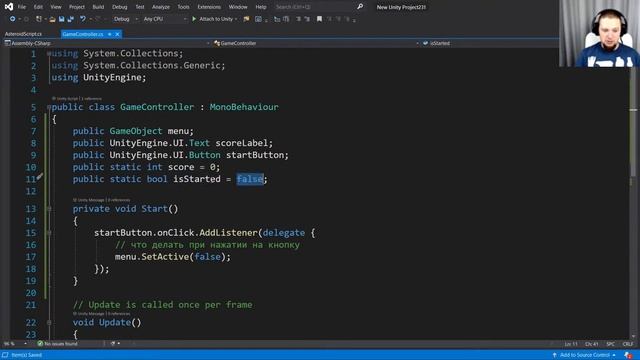
Task: Click the webcam overlay thumbnail
Action: coord(599,33)
